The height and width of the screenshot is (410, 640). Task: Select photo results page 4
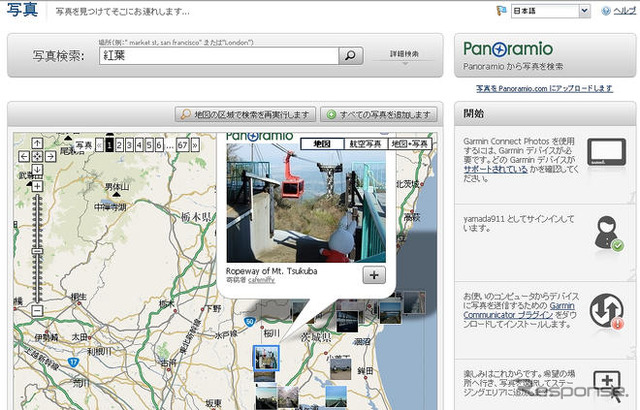pyautogui.click(x=139, y=145)
